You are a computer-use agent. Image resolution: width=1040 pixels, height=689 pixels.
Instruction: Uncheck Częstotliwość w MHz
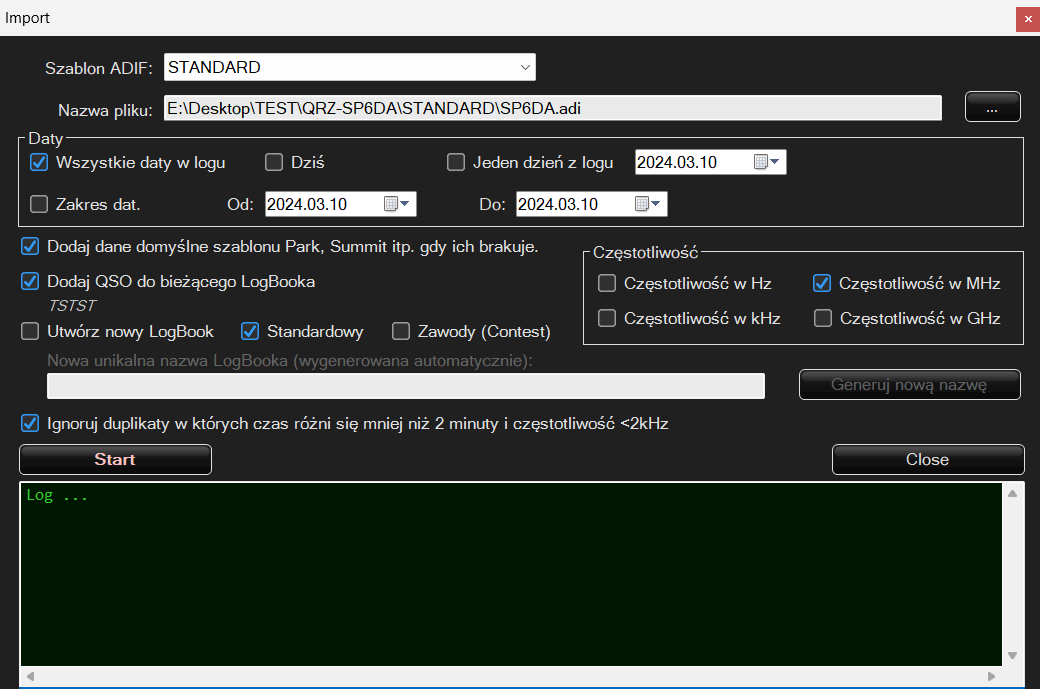823,284
